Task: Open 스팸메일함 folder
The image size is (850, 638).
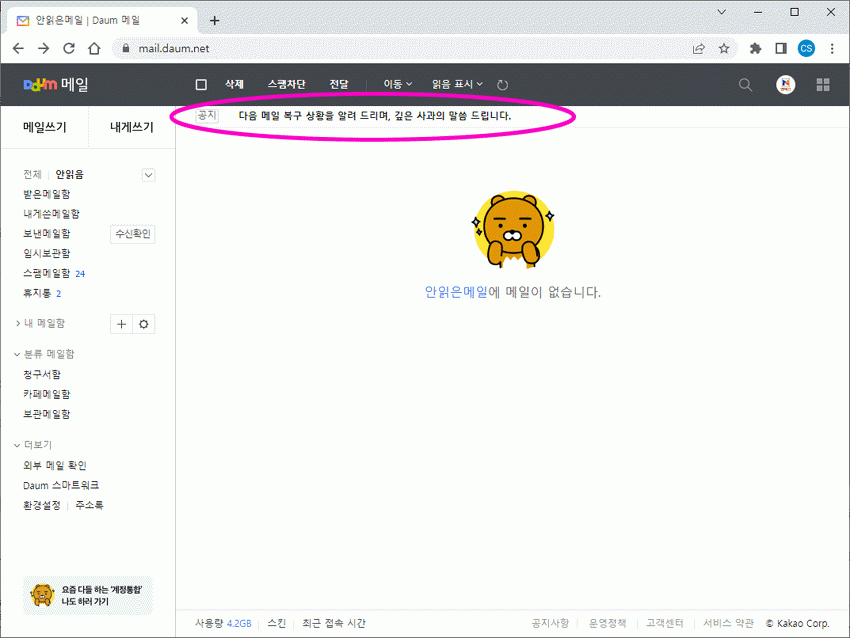Action: click(47, 273)
